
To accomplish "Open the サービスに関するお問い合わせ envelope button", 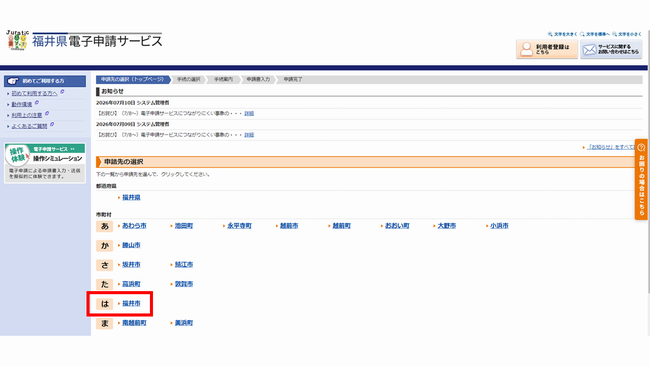I will pyautogui.click(x=611, y=49).
